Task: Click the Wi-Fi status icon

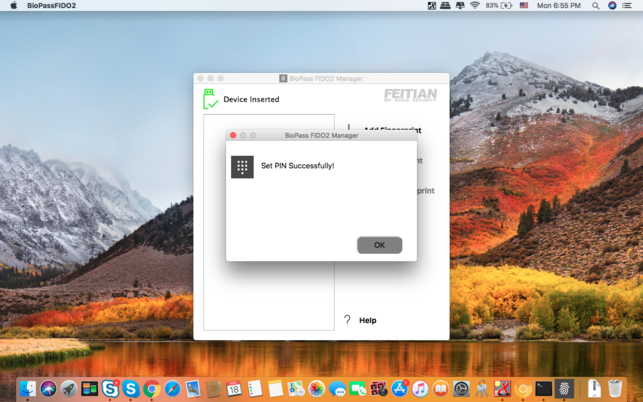Action: point(475,5)
